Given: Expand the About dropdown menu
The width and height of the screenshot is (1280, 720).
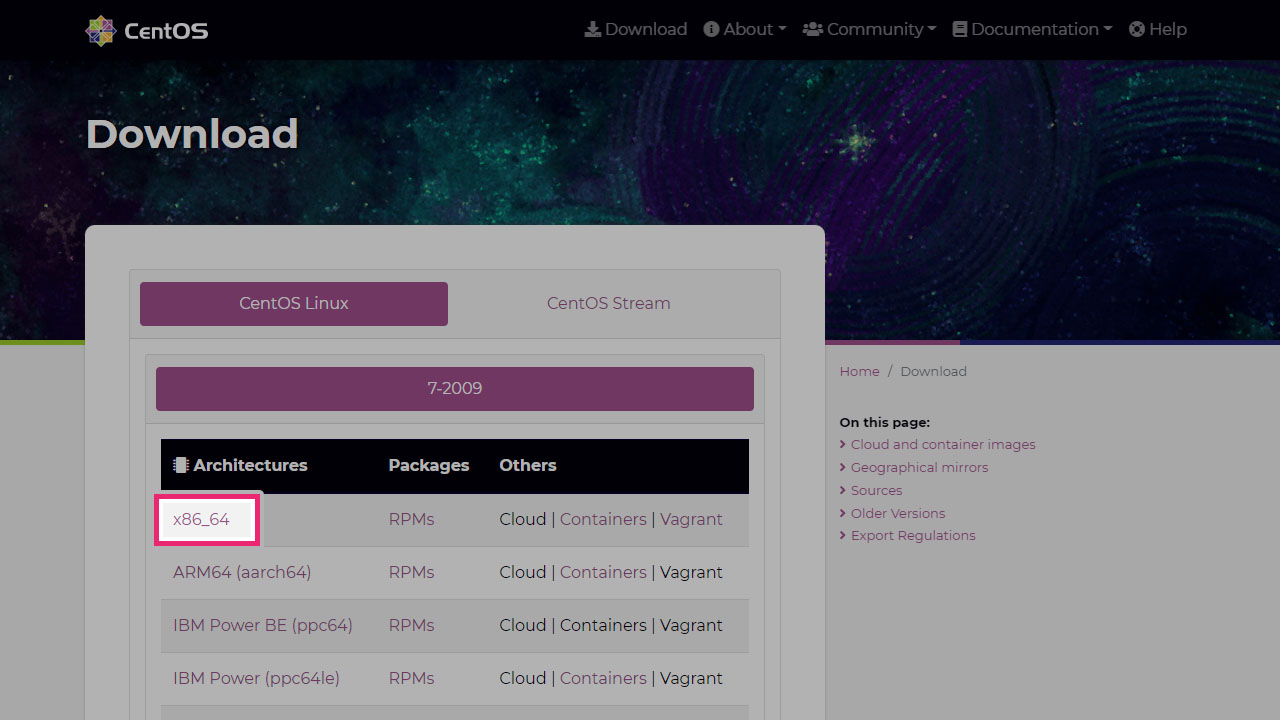Looking at the screenshot, I should (x=745, y=29).
